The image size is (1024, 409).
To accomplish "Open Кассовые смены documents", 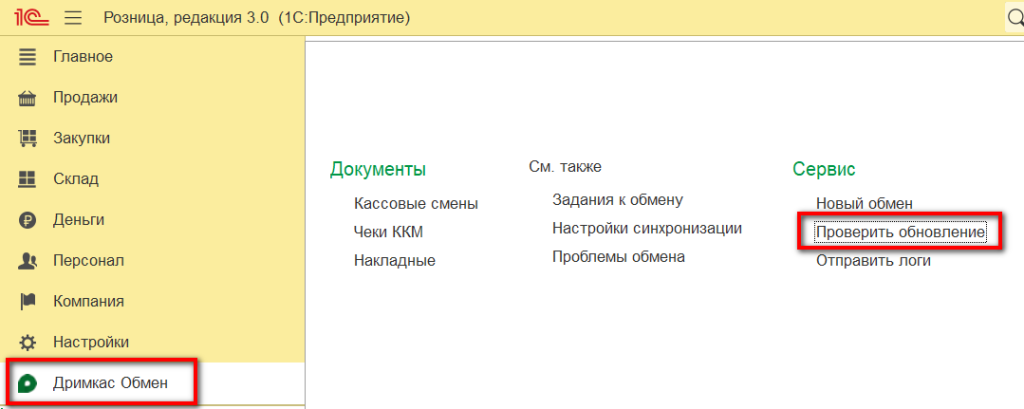I will [415, 204].
